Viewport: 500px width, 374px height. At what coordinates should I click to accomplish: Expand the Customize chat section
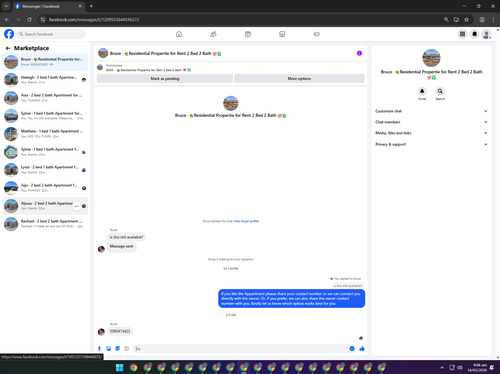click(x=431, y=111)
